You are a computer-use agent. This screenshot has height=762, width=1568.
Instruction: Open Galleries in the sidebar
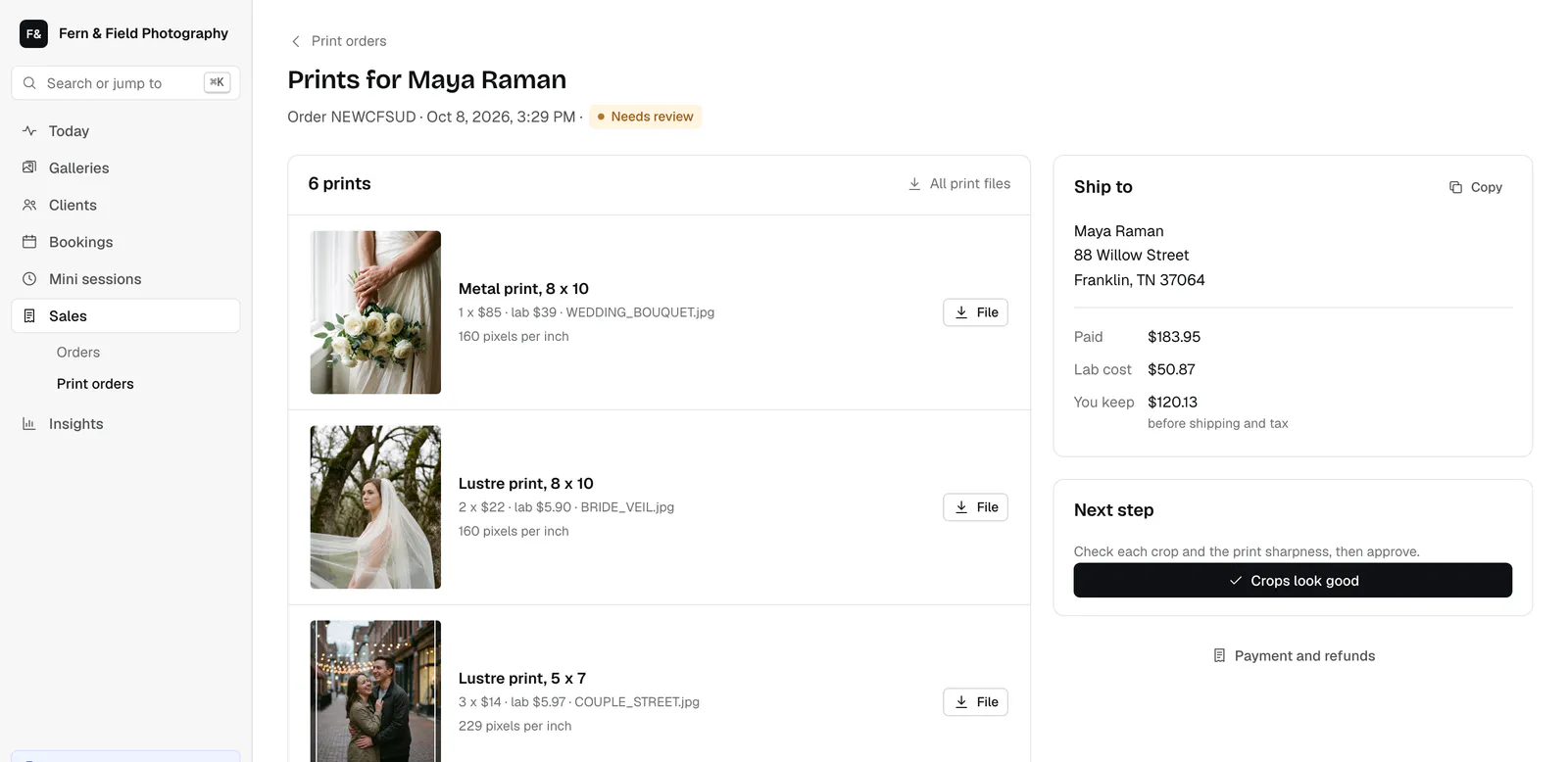pyautogui.click(x=125, y=168)
